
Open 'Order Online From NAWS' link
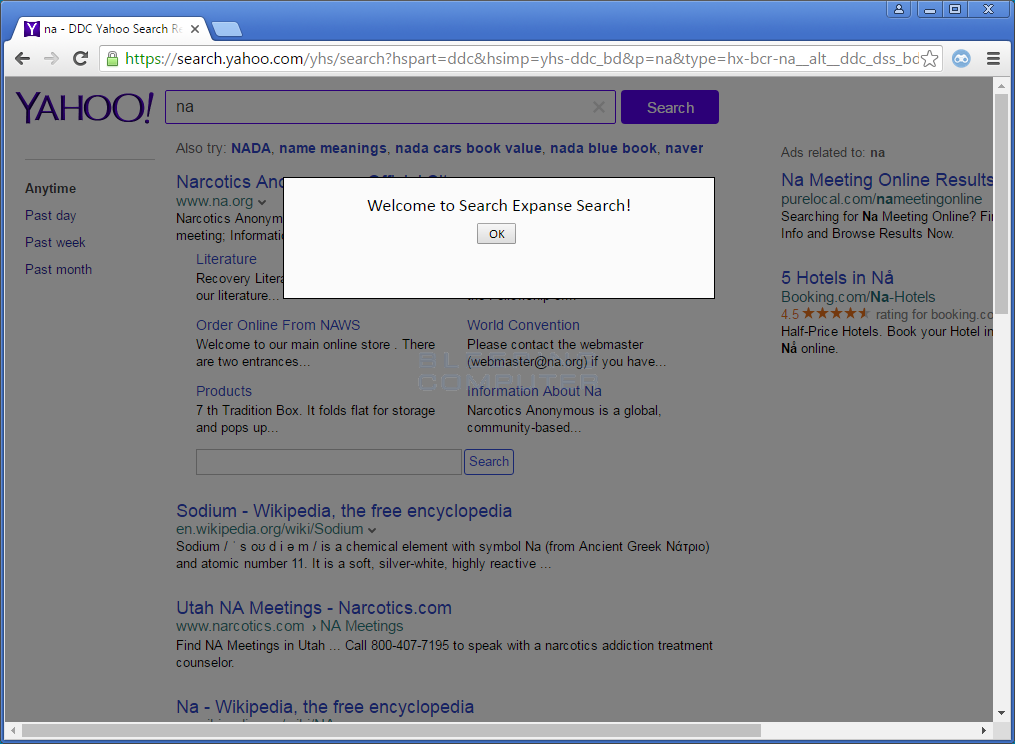click(278, 325)
